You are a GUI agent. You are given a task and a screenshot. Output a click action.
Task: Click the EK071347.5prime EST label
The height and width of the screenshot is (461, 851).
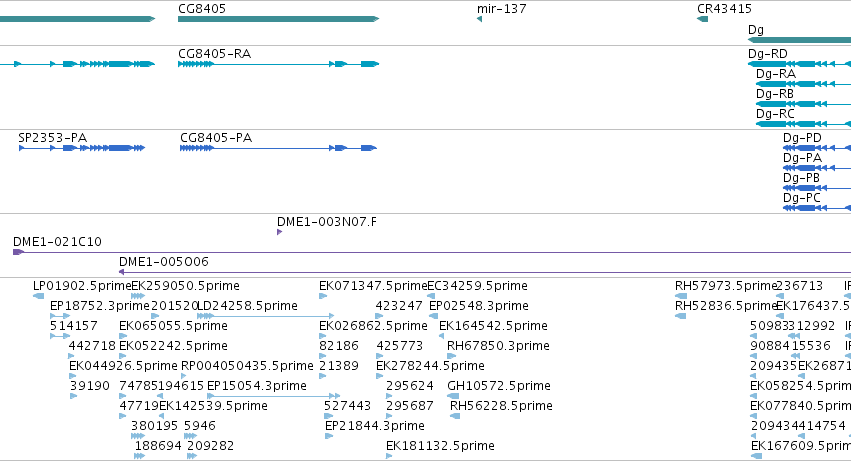coord(373,286)
